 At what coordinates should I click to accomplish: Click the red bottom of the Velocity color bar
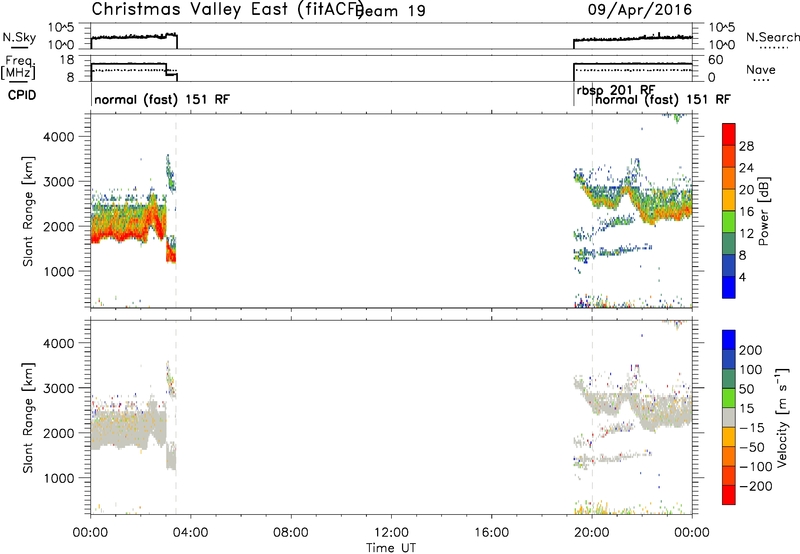click(729, 495)
